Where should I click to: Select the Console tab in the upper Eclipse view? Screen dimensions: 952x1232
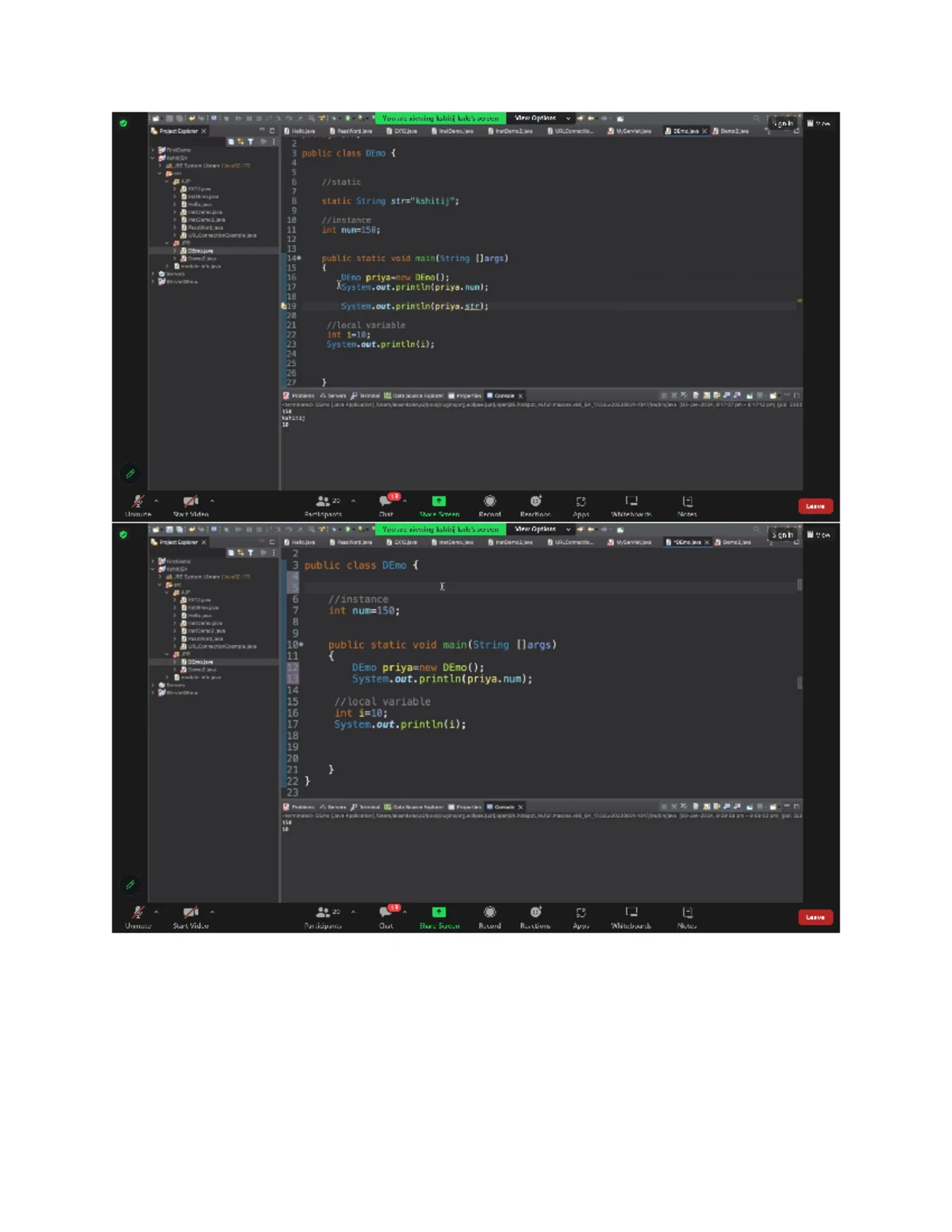coord(501,395)
